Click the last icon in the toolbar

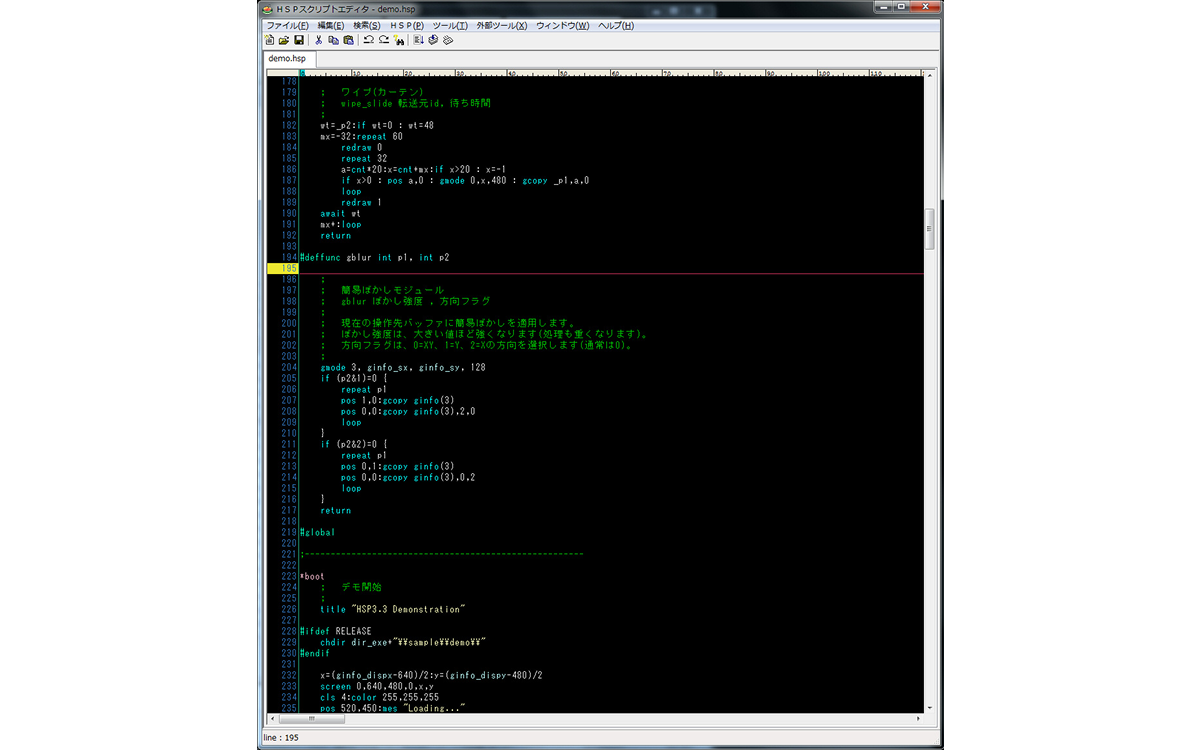pyautogui.click(x=449, y=40)
